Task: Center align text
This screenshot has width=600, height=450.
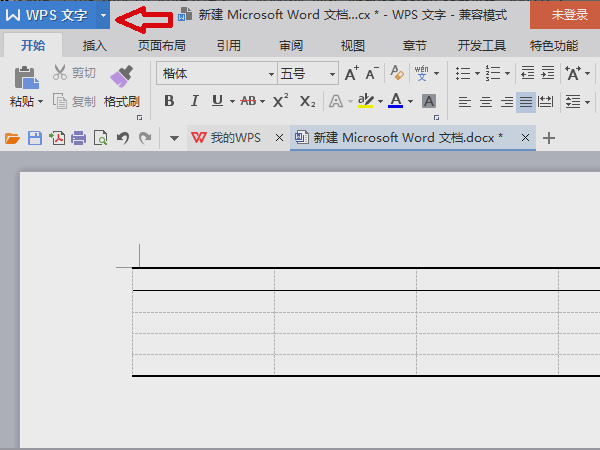Action: 486,102
